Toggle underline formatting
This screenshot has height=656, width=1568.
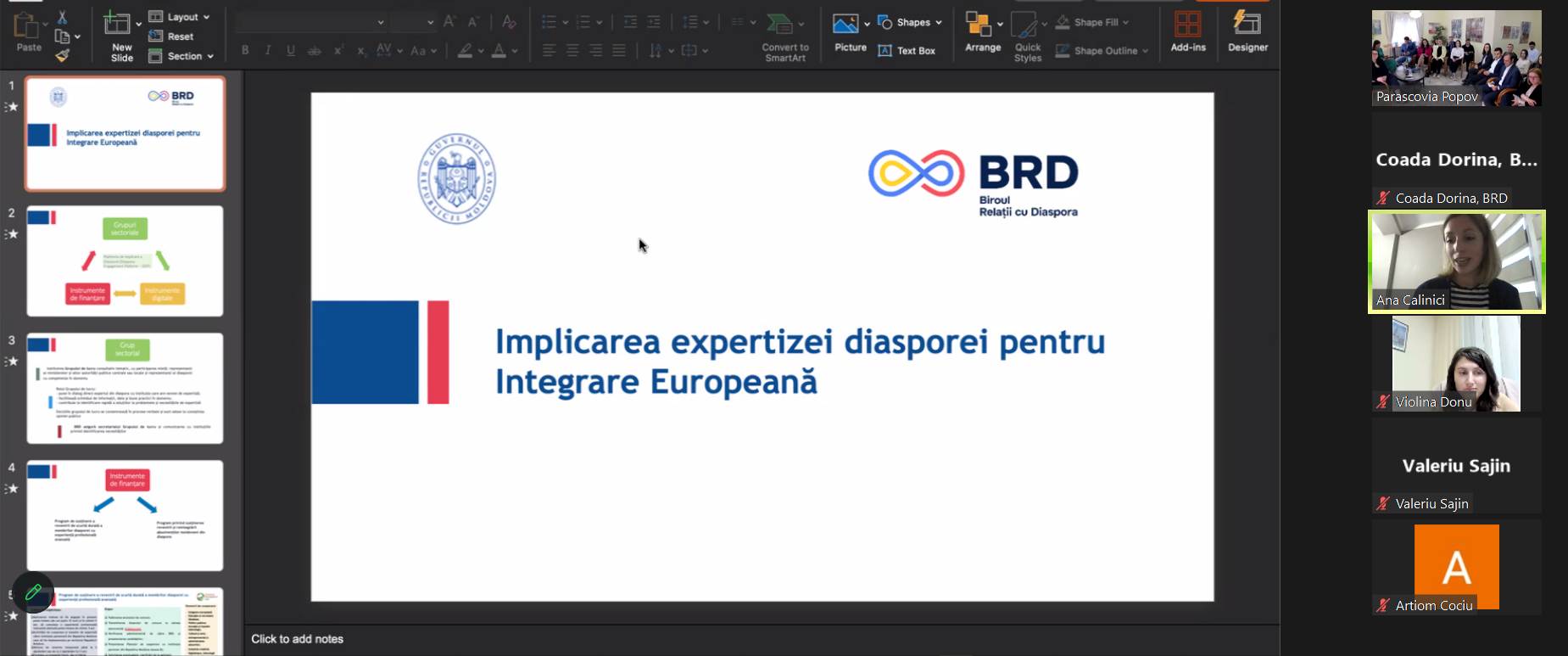click(x=291, y=51)
